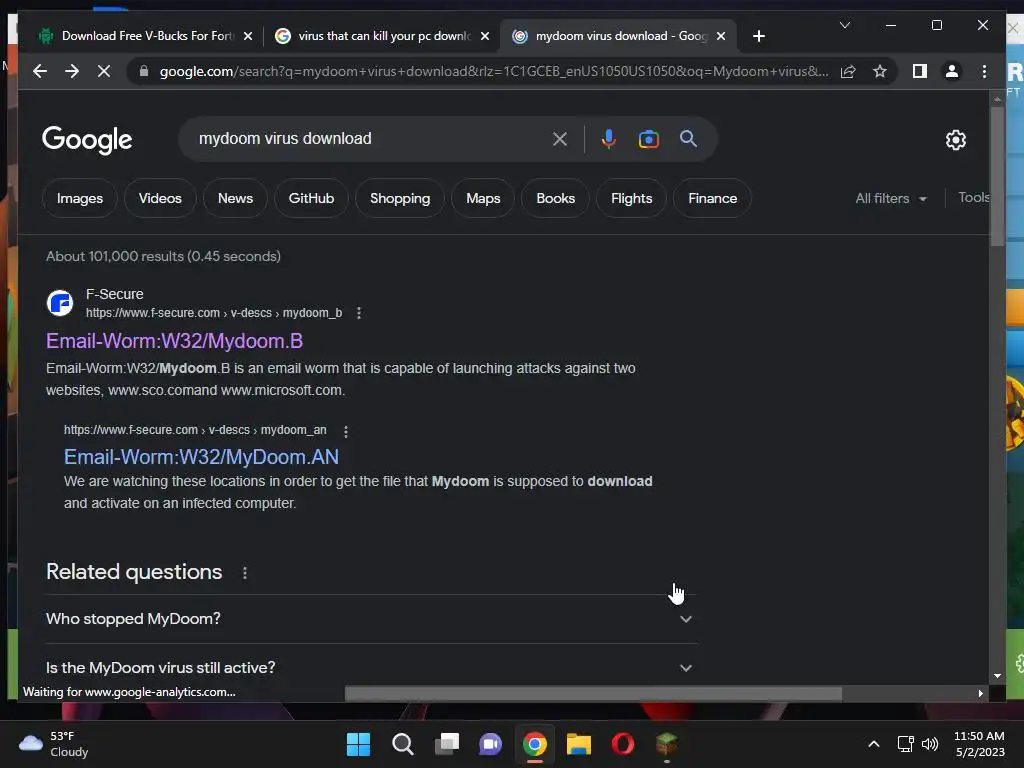Open Chrome side panel
This screenshot has height=768, width=1024.
pos(920,71)
